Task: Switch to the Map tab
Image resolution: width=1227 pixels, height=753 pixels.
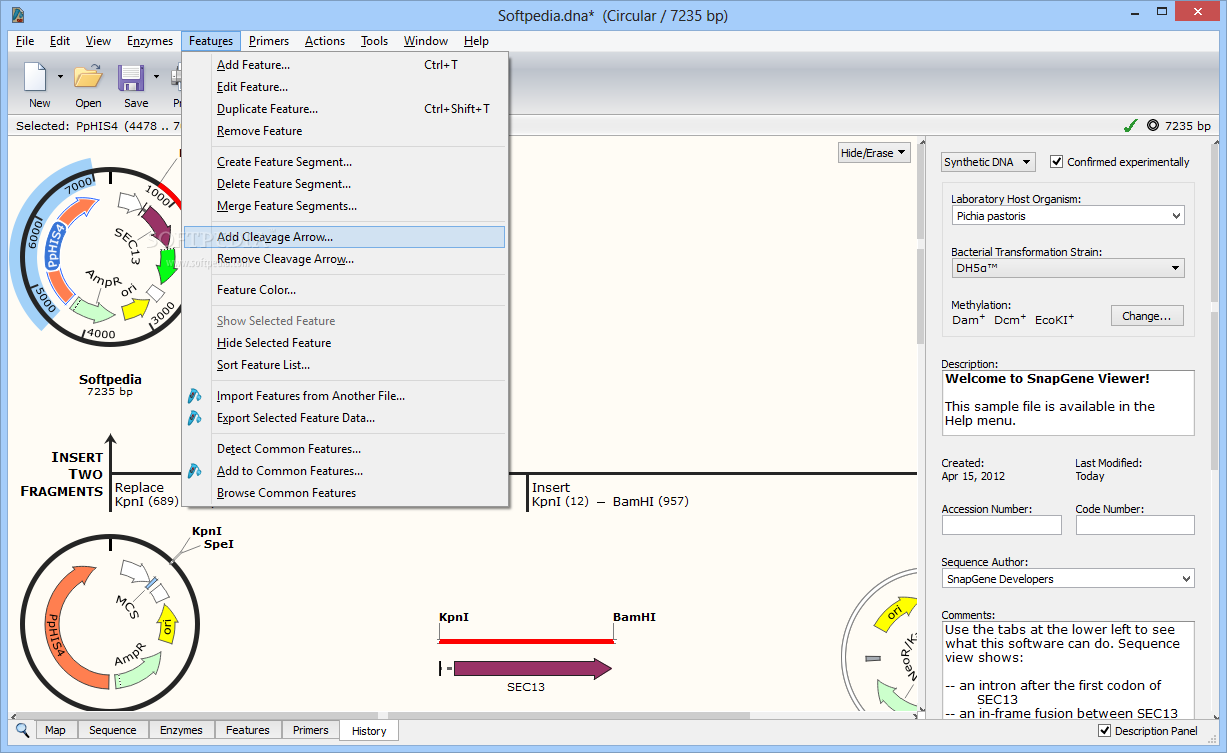Action: click(x=56, y=730)
